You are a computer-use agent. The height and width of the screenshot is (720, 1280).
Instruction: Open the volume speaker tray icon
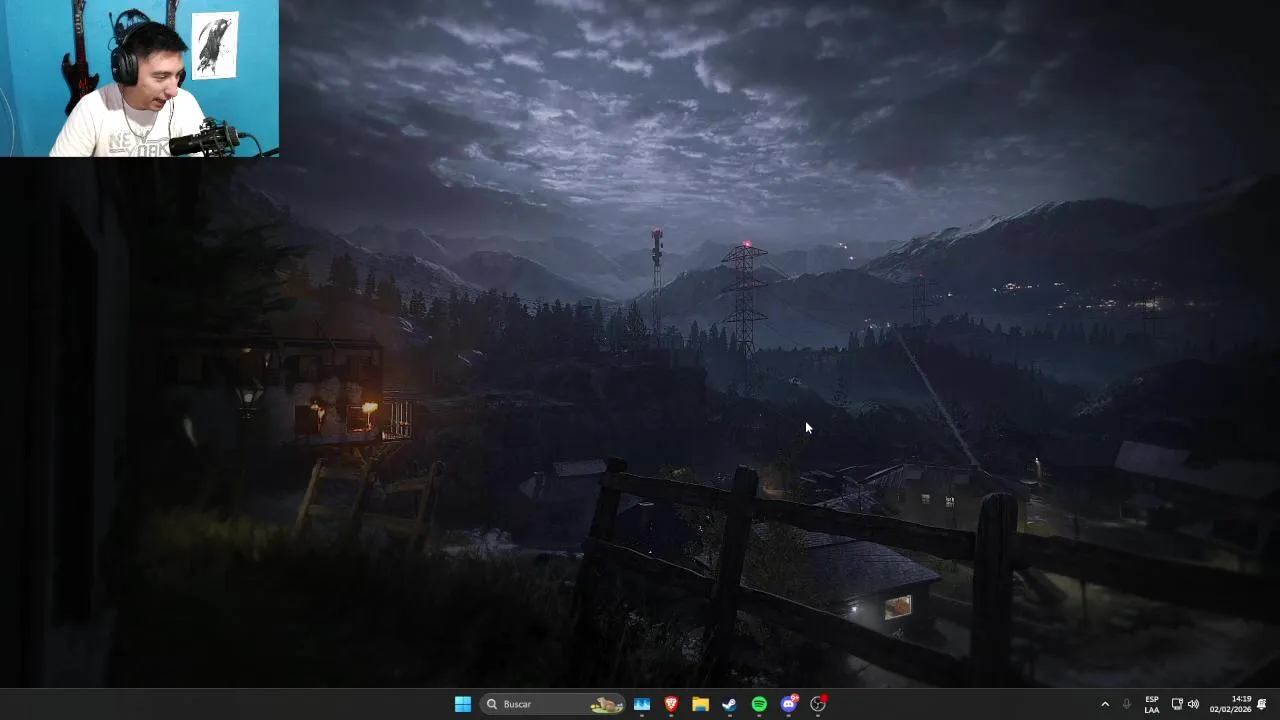click(x=1193, y=704)
